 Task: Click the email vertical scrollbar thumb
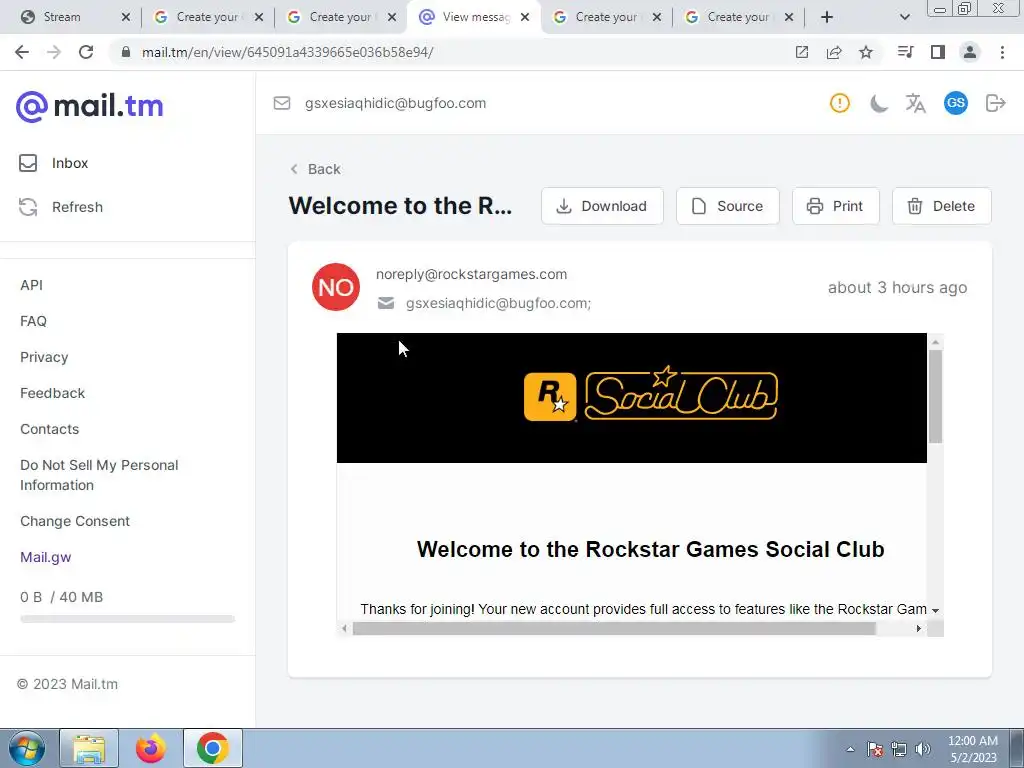935,396
